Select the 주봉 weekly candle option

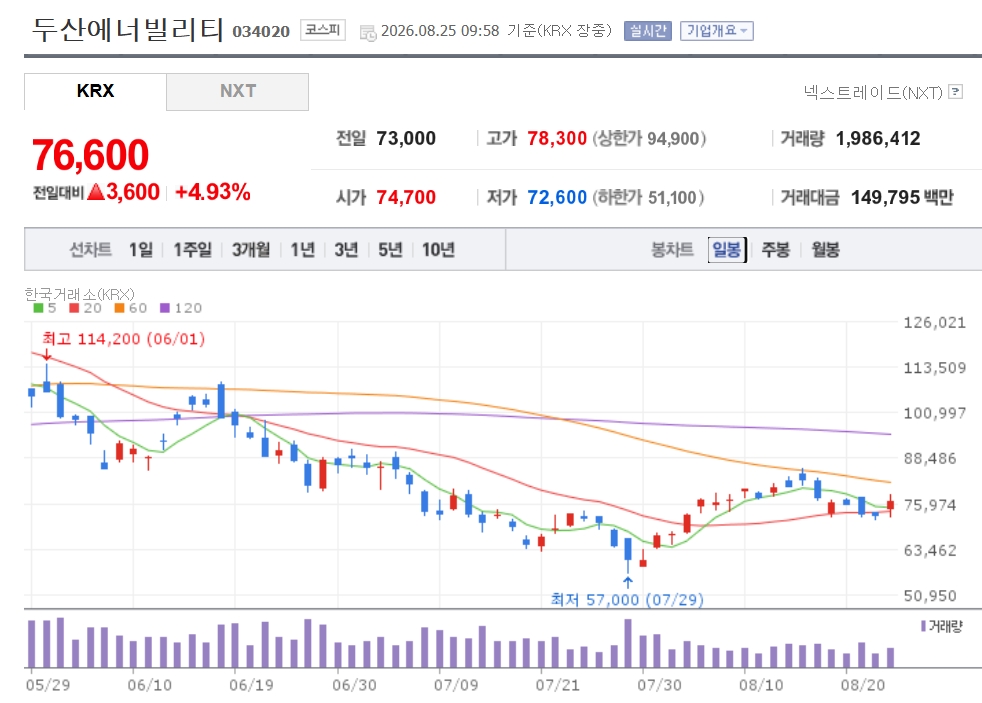pyautogui.click(x=775, y=250)
